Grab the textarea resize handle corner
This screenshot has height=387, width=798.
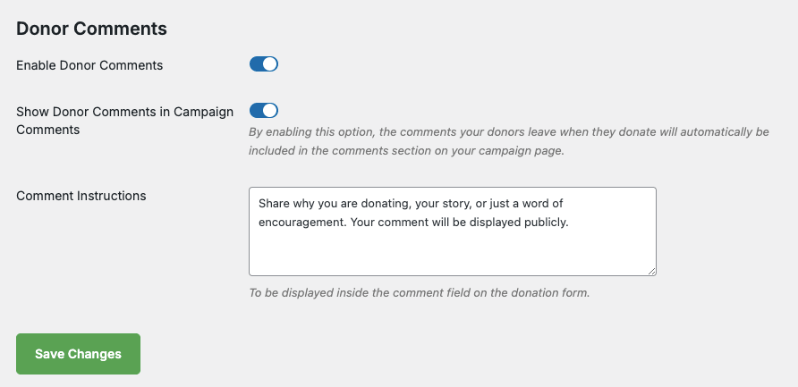point(651,271)
